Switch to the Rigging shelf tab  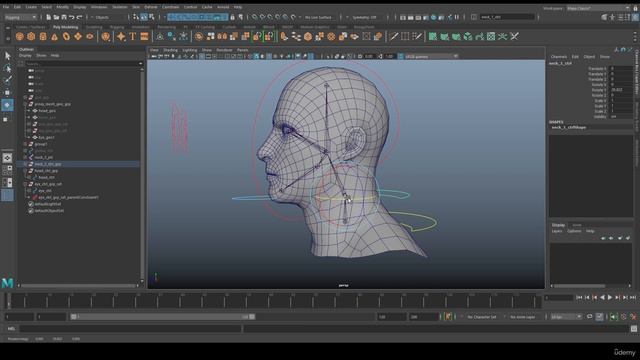pyautogui.click(x=117, y=27)
